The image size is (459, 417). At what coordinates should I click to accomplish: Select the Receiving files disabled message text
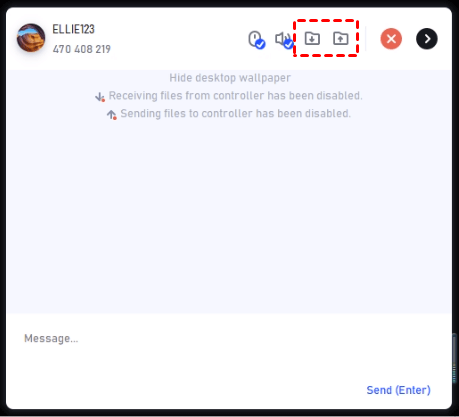(235, 96)
